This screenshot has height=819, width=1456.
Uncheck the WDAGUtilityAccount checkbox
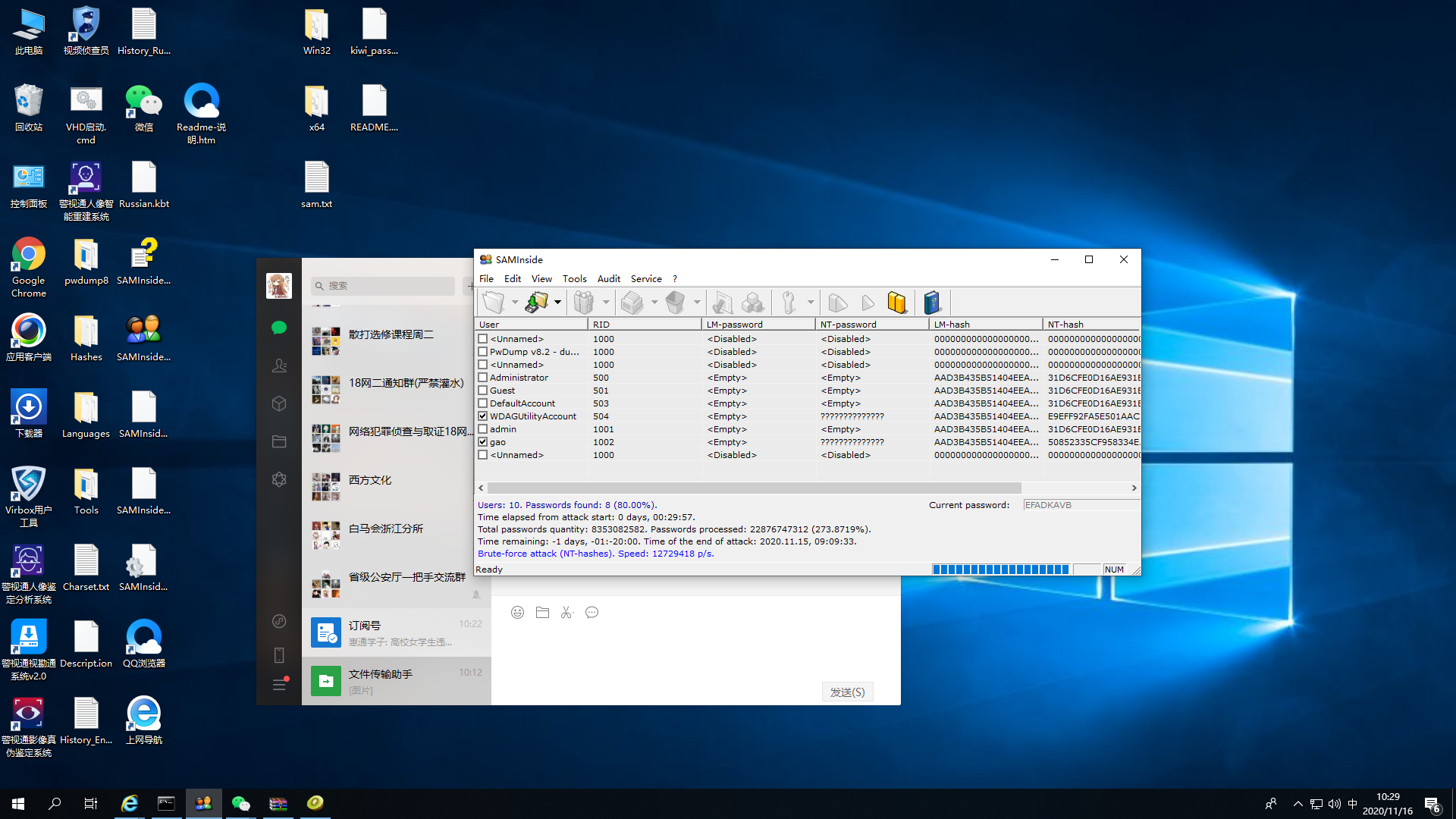[x=483, y=416]
